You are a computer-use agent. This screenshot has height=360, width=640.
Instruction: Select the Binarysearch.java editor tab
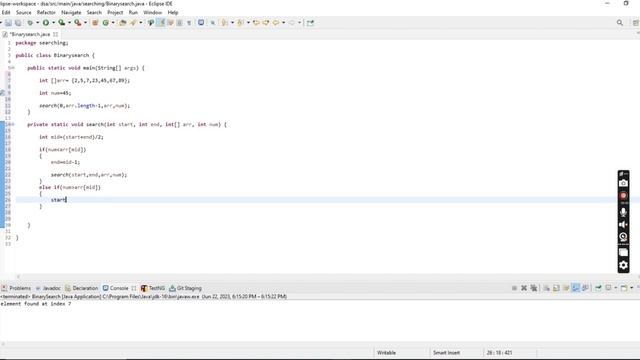pos(29,34)
